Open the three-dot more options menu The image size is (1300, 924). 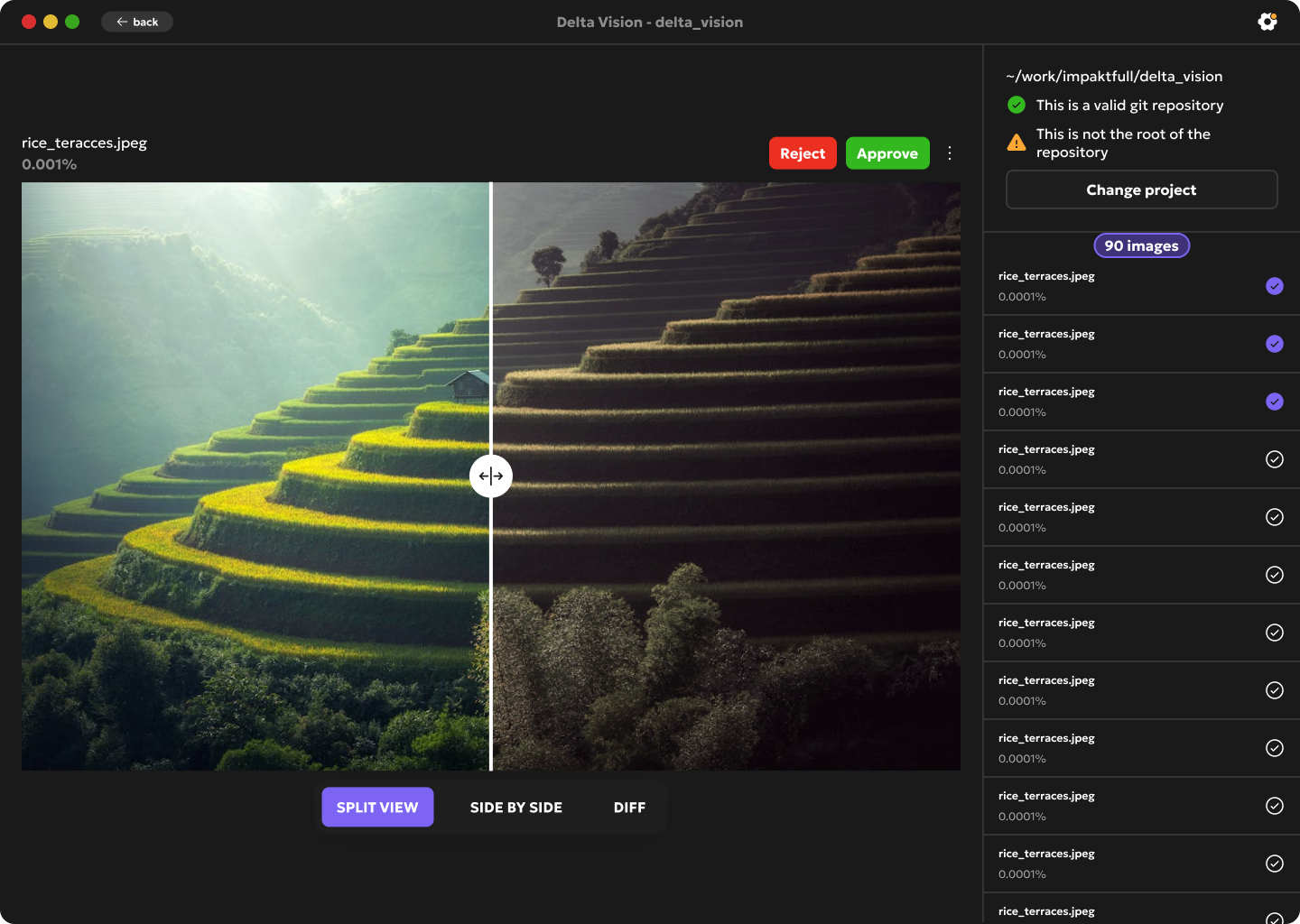coord(950,153)
